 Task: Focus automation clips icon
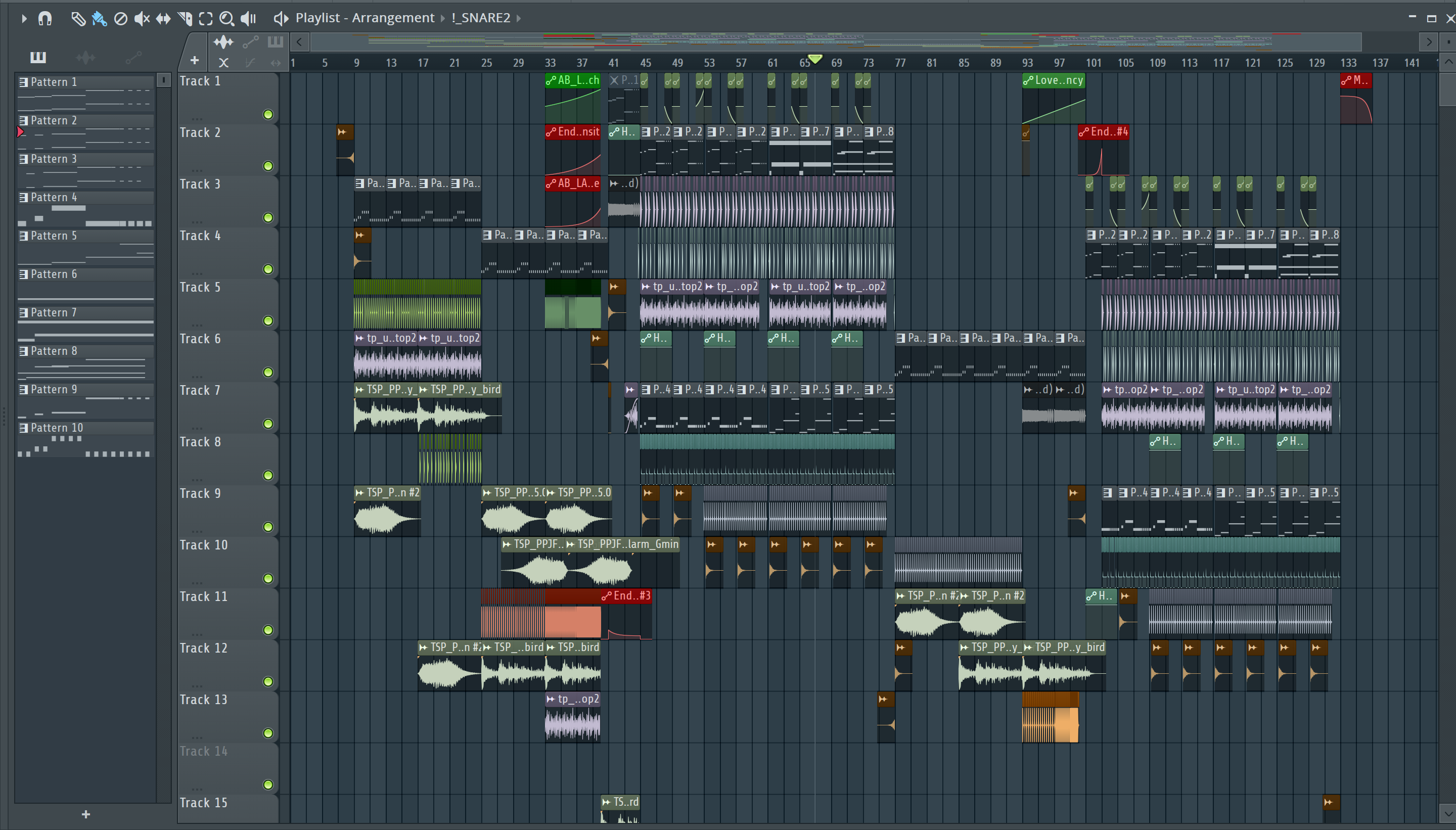pos(251,41)
